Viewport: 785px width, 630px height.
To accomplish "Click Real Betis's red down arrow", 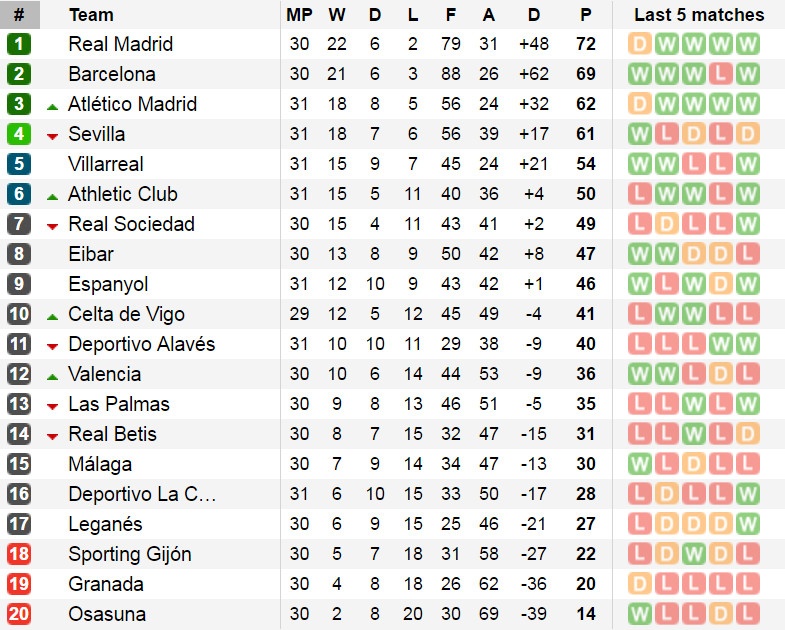I will pos(53,435).
